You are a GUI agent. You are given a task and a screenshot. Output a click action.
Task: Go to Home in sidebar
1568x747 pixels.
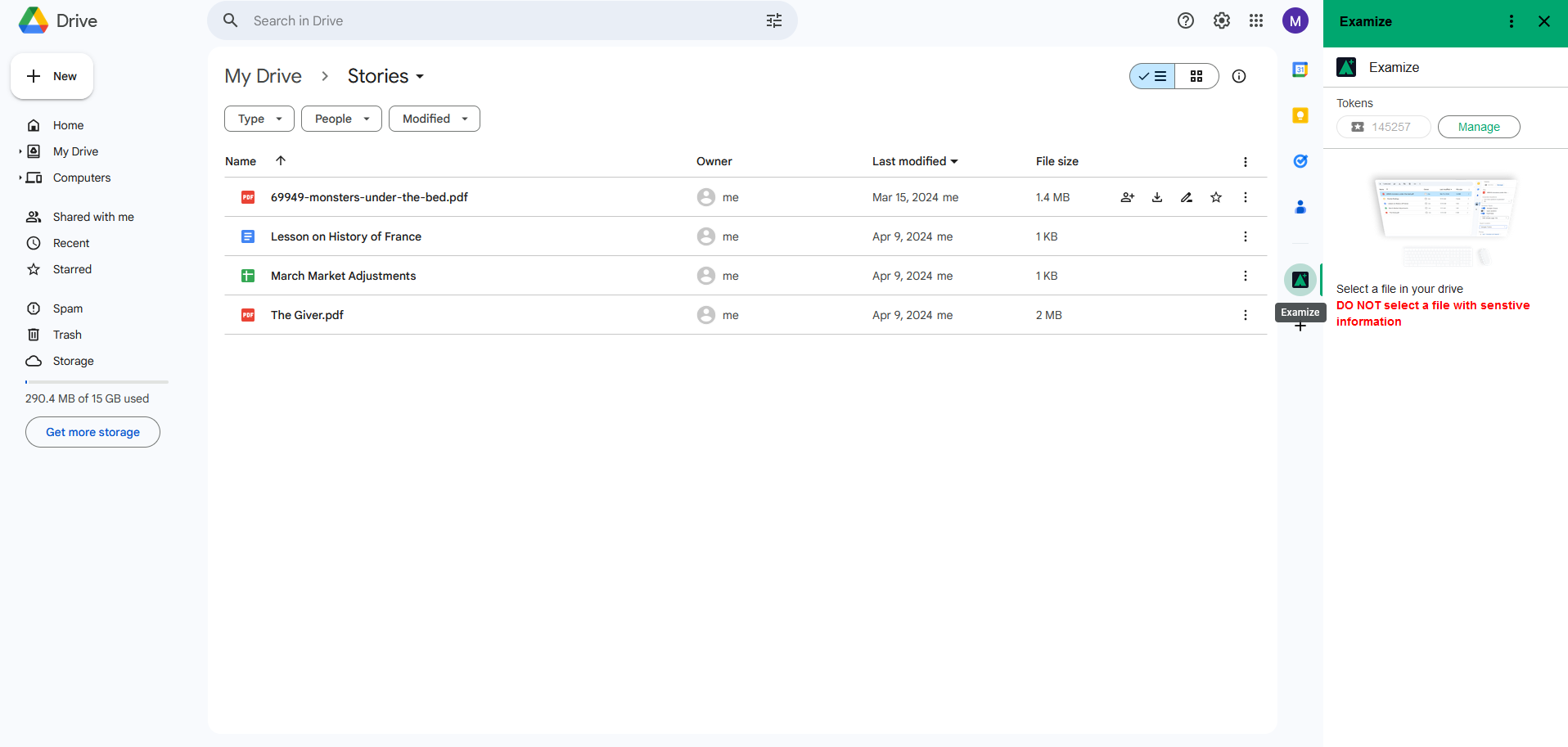point(69,125)
